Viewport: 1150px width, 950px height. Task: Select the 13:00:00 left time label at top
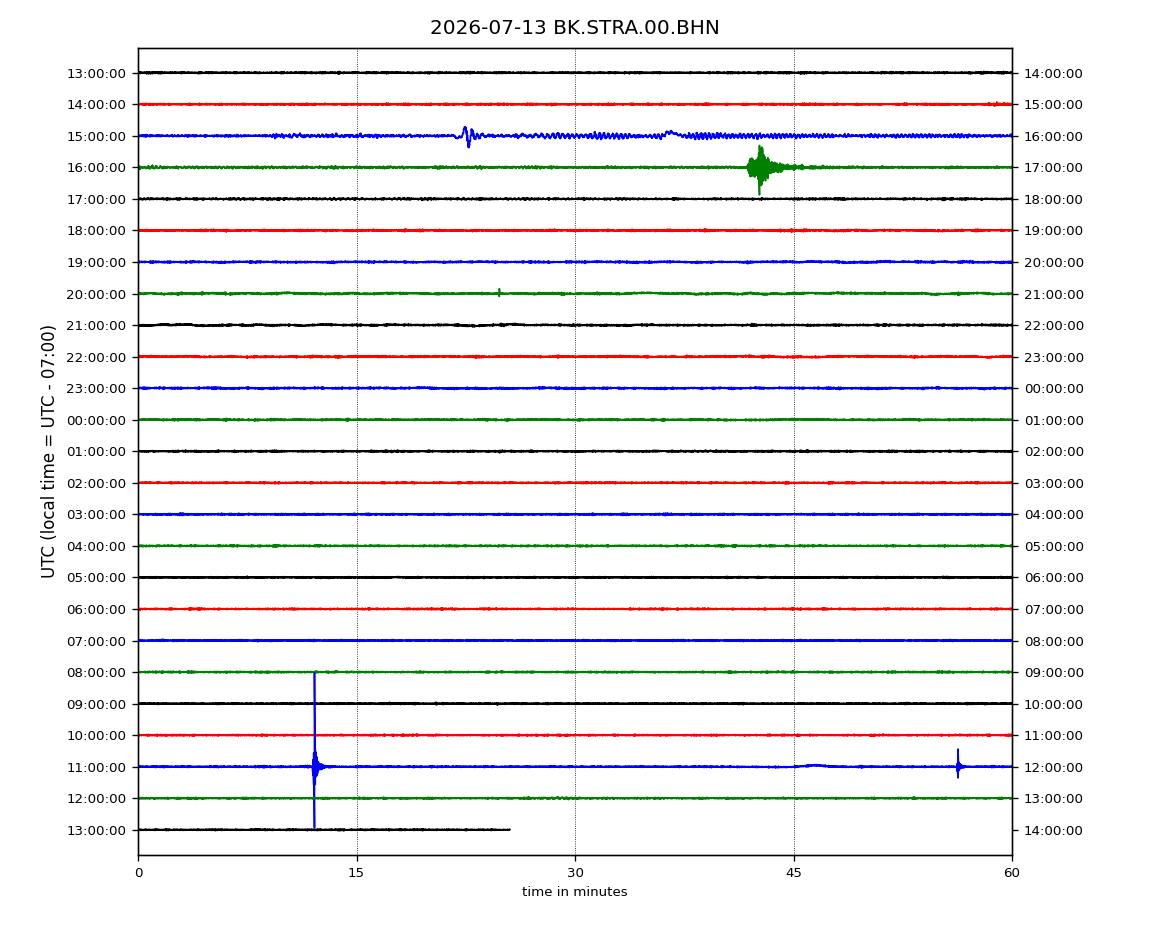coord(96,73)
